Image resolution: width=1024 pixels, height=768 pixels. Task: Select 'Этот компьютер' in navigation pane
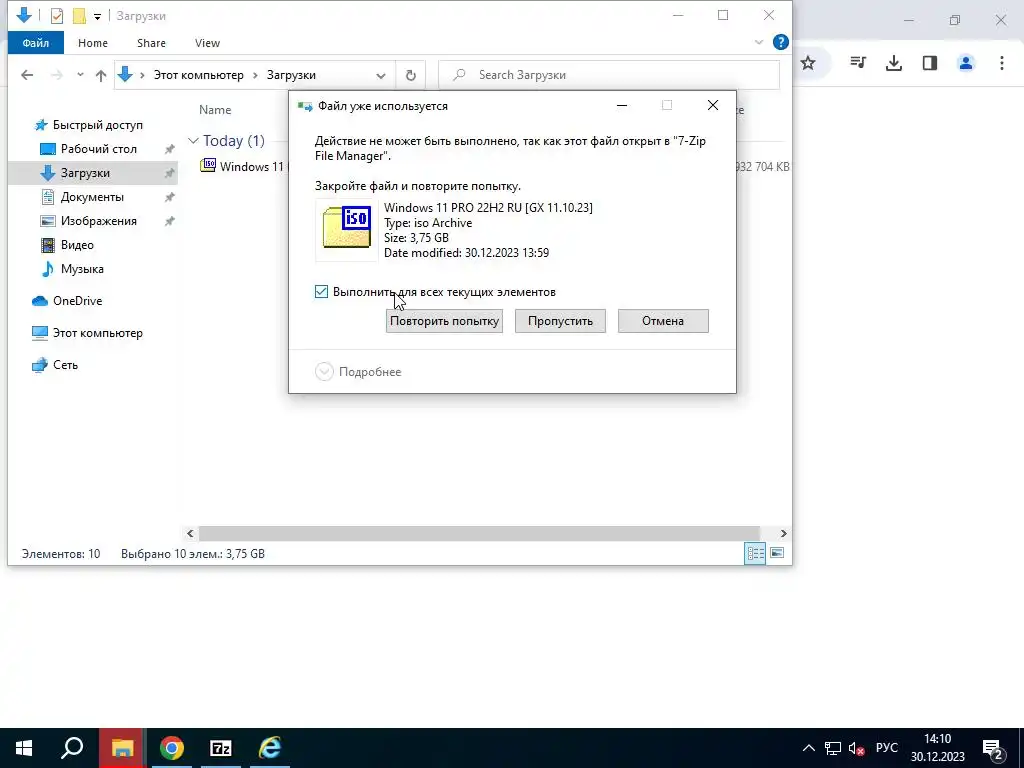tap(97, 333)
